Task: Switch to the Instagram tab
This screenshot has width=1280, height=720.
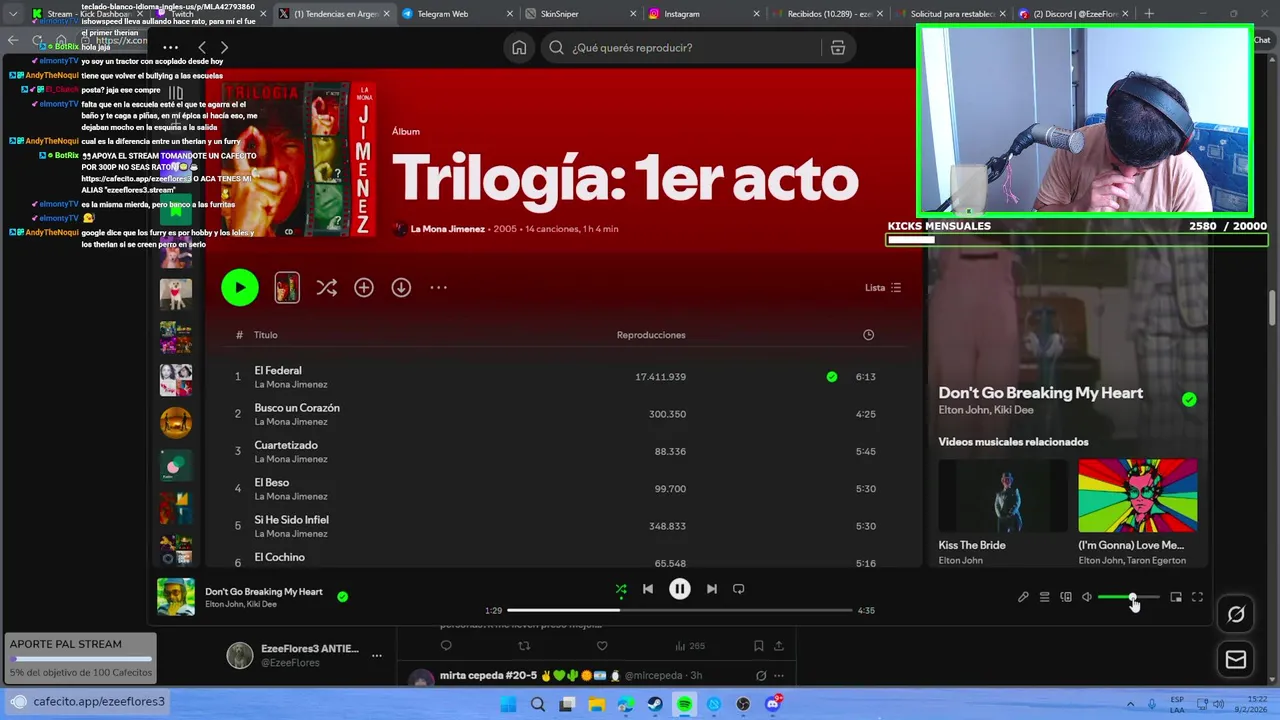Action: pos(705,14)
